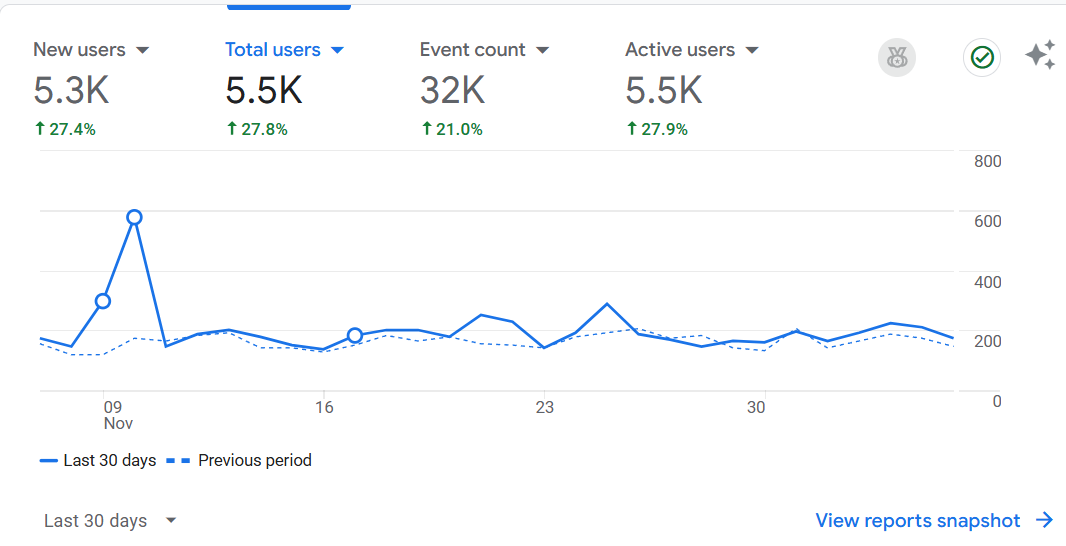The image size is (1066, 546).
Task: Click the circled data point after 16
Action: coord(354,335)
